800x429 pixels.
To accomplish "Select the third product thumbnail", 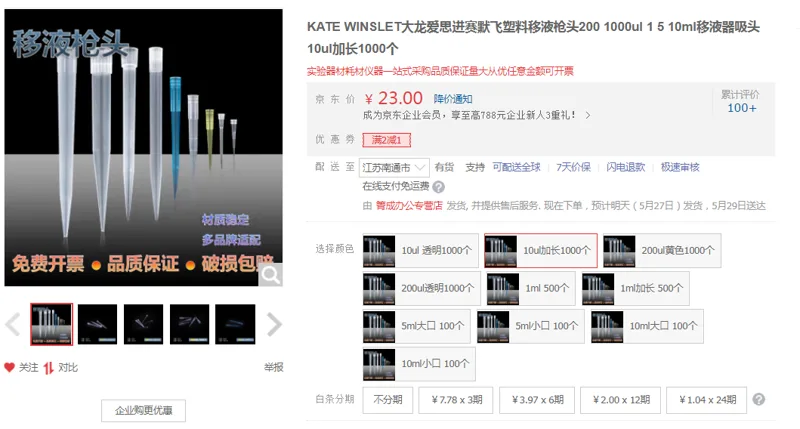I will (143, 324).
